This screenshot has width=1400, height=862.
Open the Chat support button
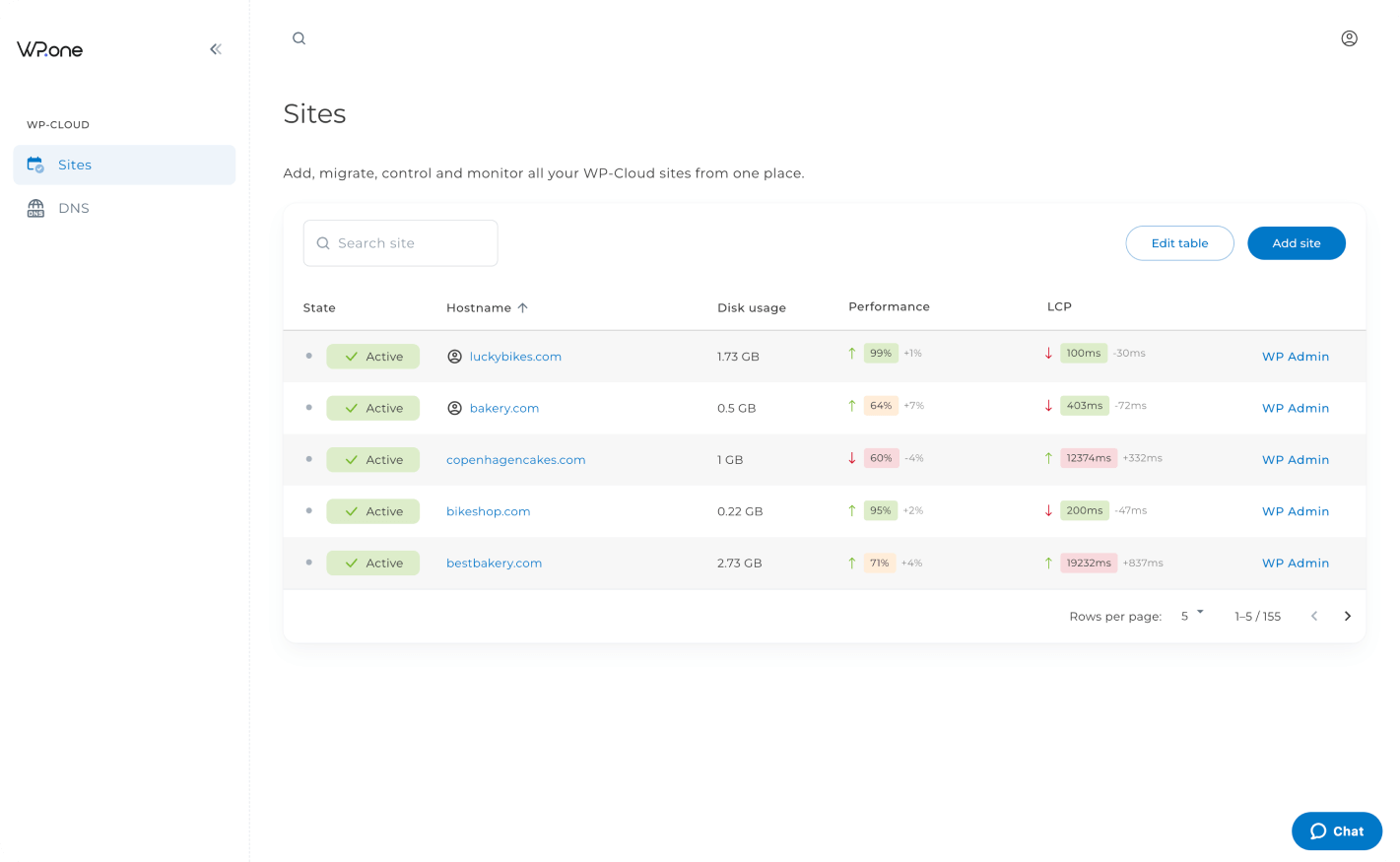(1337, 831)
